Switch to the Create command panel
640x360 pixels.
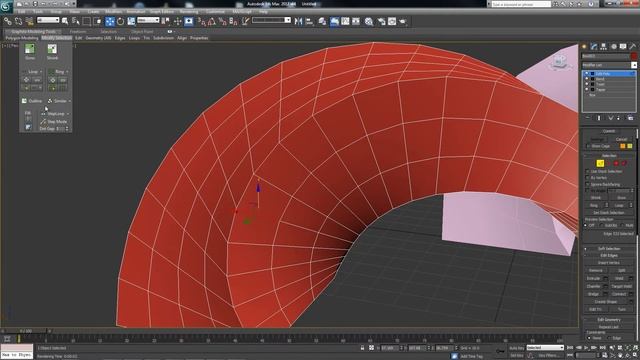pos(584,47)
